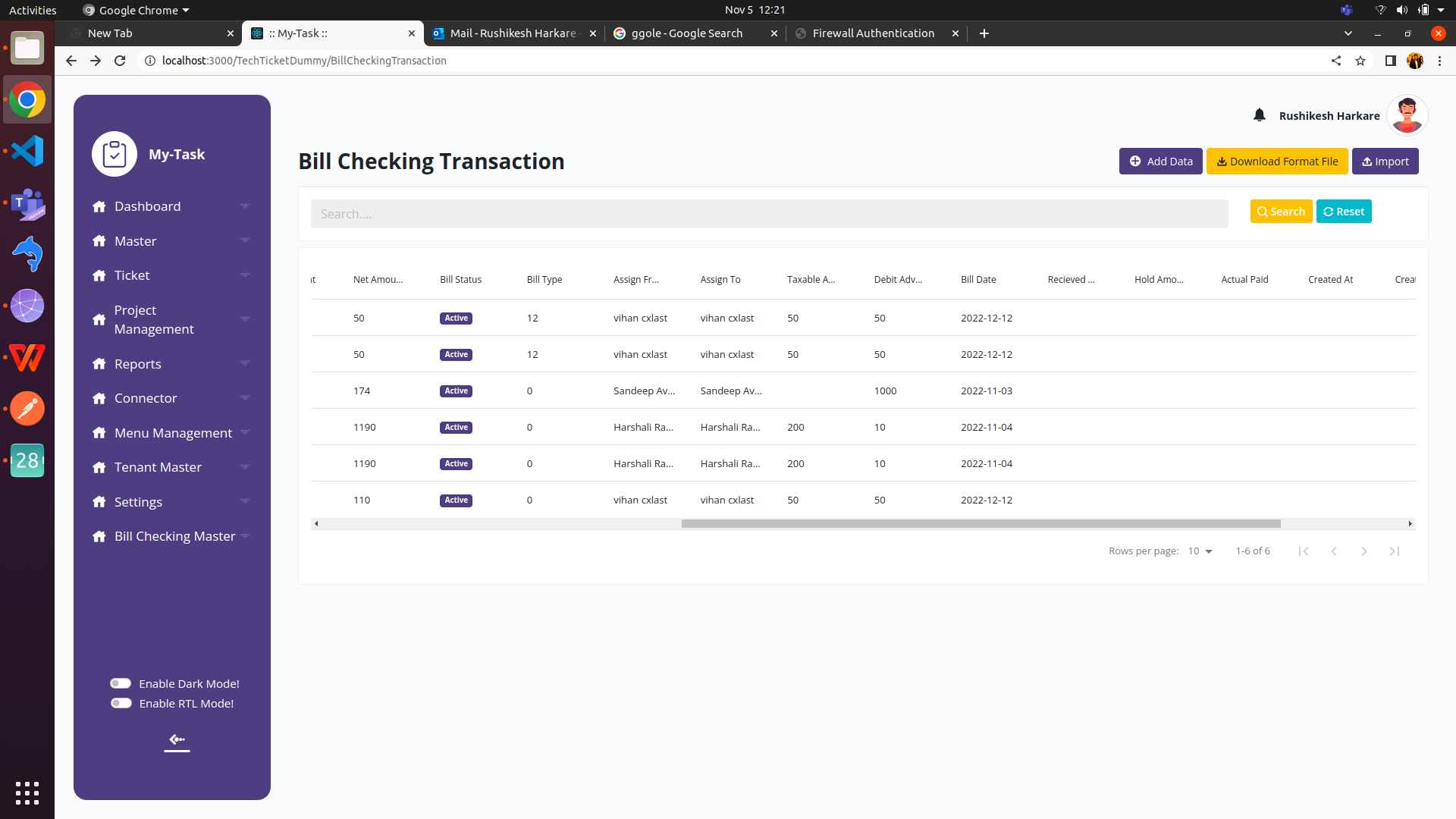Go to the first page of results
Image resolution: width=1456 pixels, height=819 pixels.
[1304, 551]
